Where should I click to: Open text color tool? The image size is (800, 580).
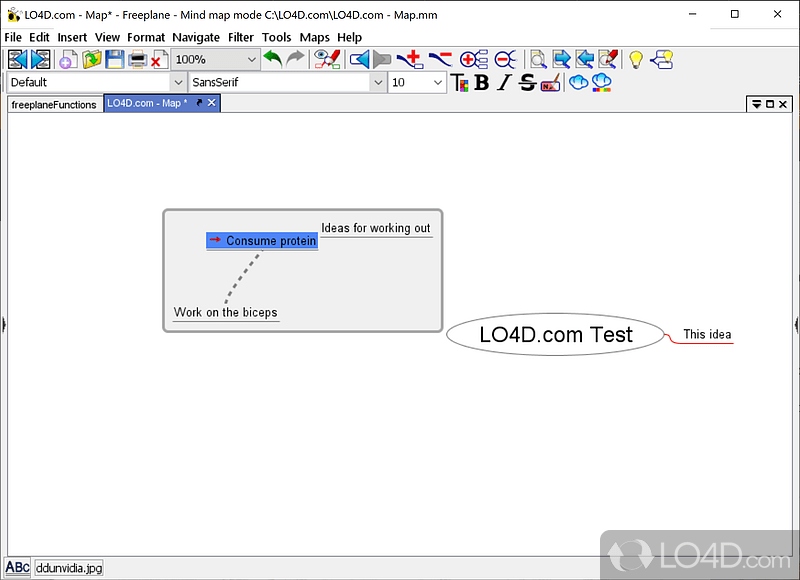[460, 83]
